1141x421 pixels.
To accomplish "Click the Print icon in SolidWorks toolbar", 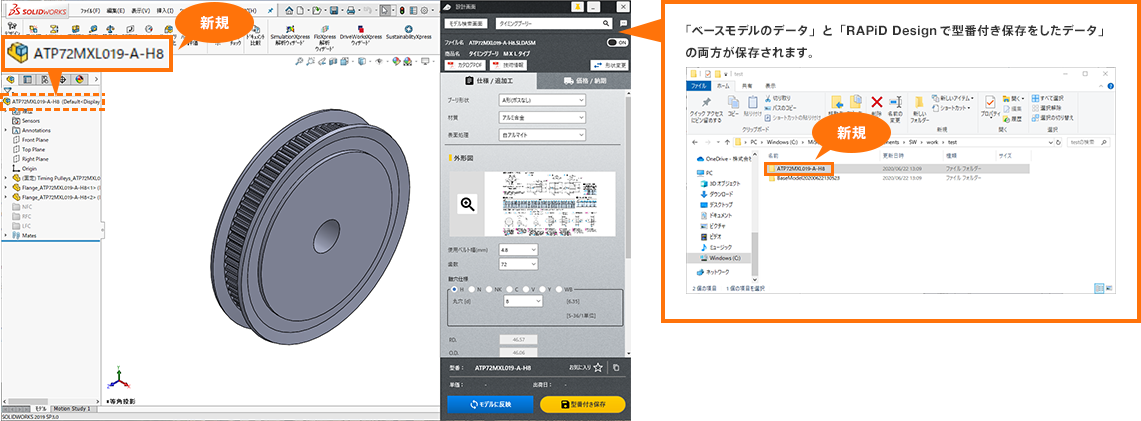I will point(351,11).
